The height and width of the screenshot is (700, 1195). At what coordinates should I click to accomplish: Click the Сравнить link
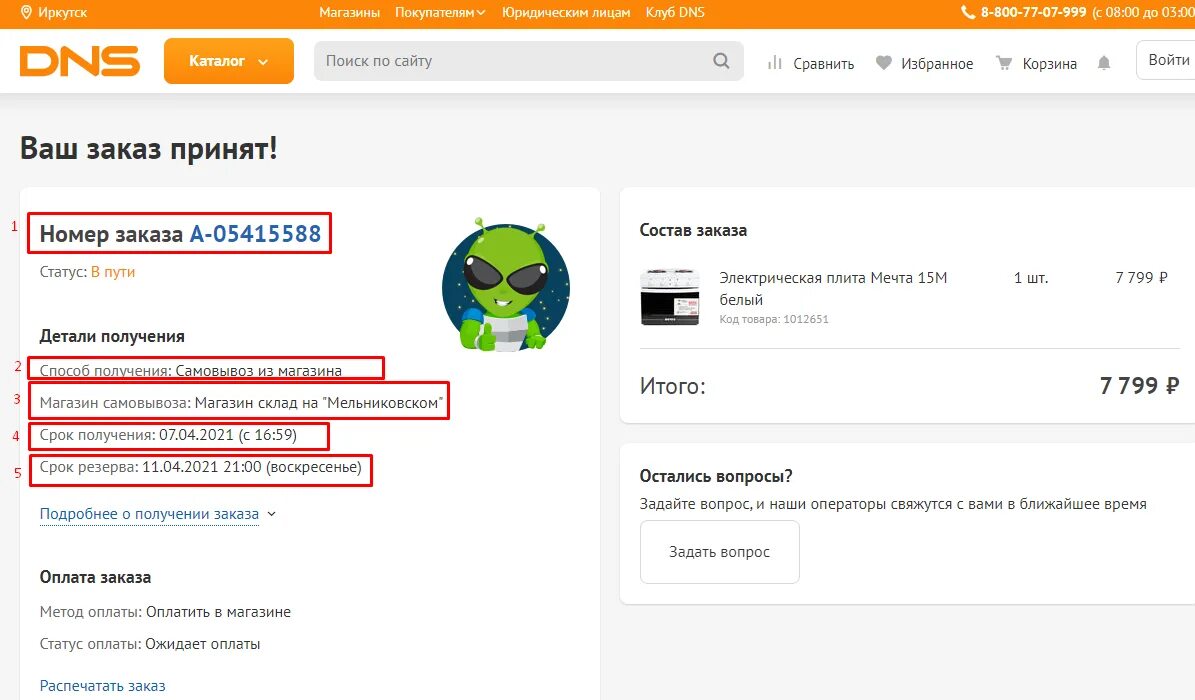coord(823,63)
